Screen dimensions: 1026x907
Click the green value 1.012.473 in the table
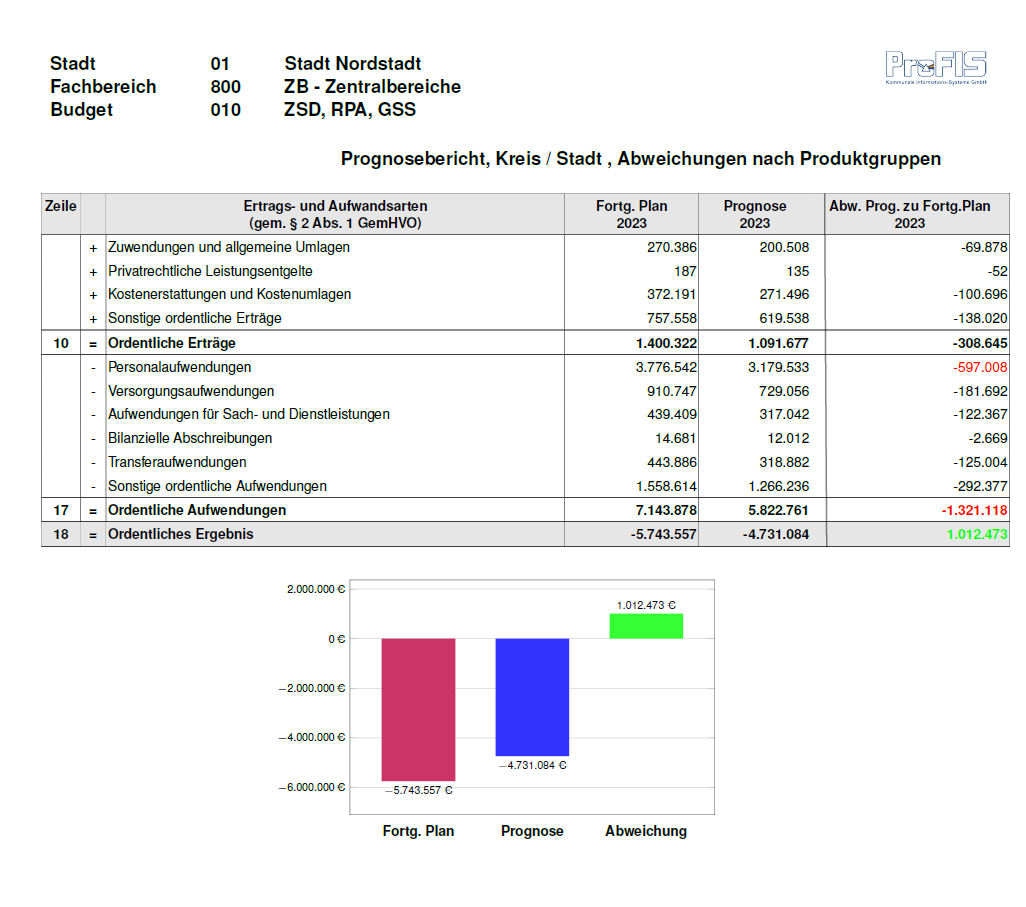pos(976,534)
